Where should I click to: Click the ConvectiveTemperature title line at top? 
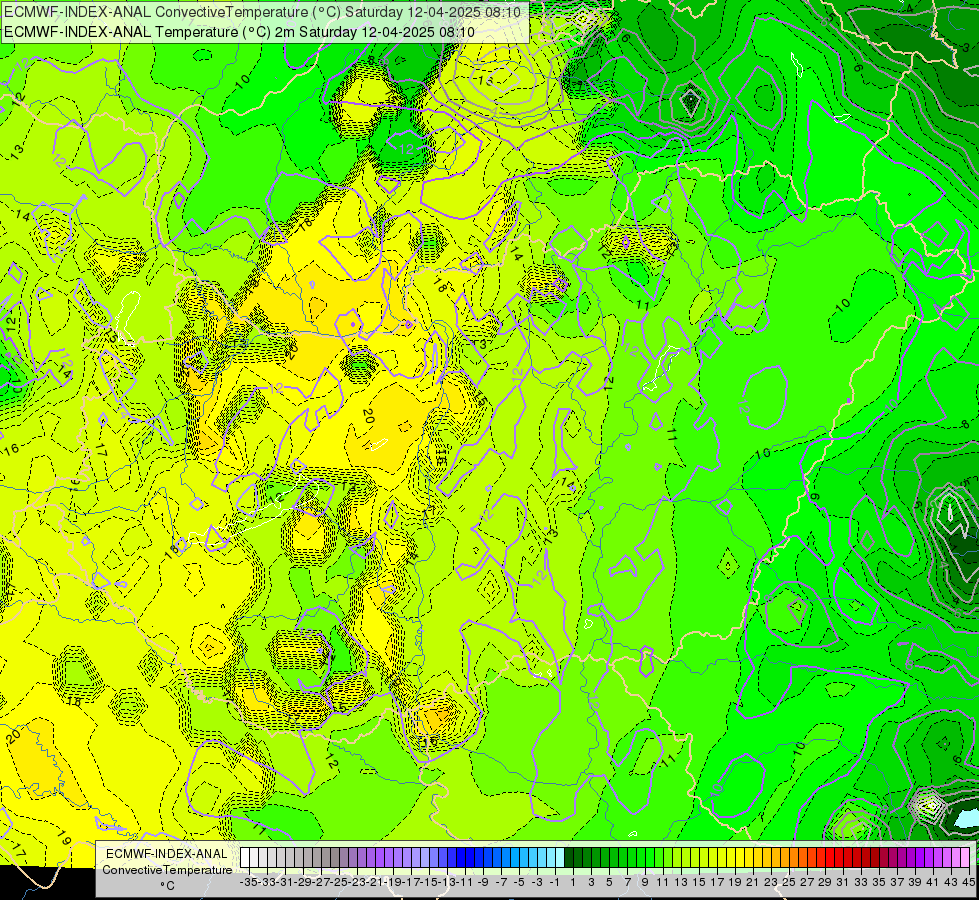pyautogui.click(x=262, y=12)
